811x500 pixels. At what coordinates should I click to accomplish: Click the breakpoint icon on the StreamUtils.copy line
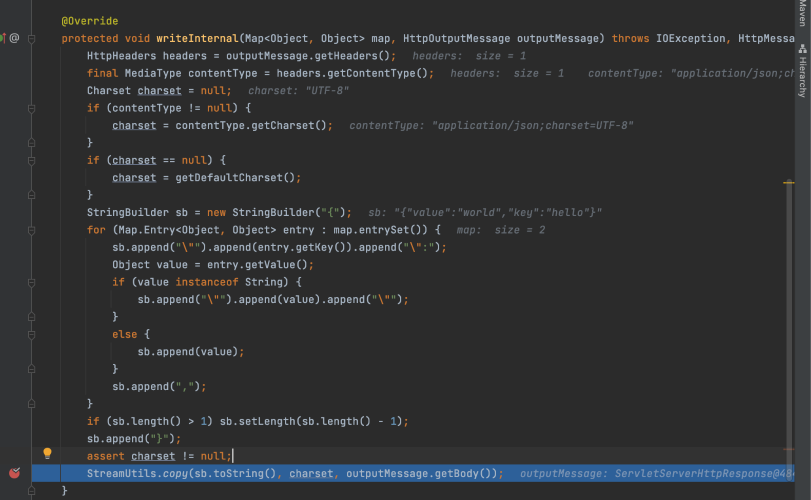pyautogui.click(x=14, y=473)
